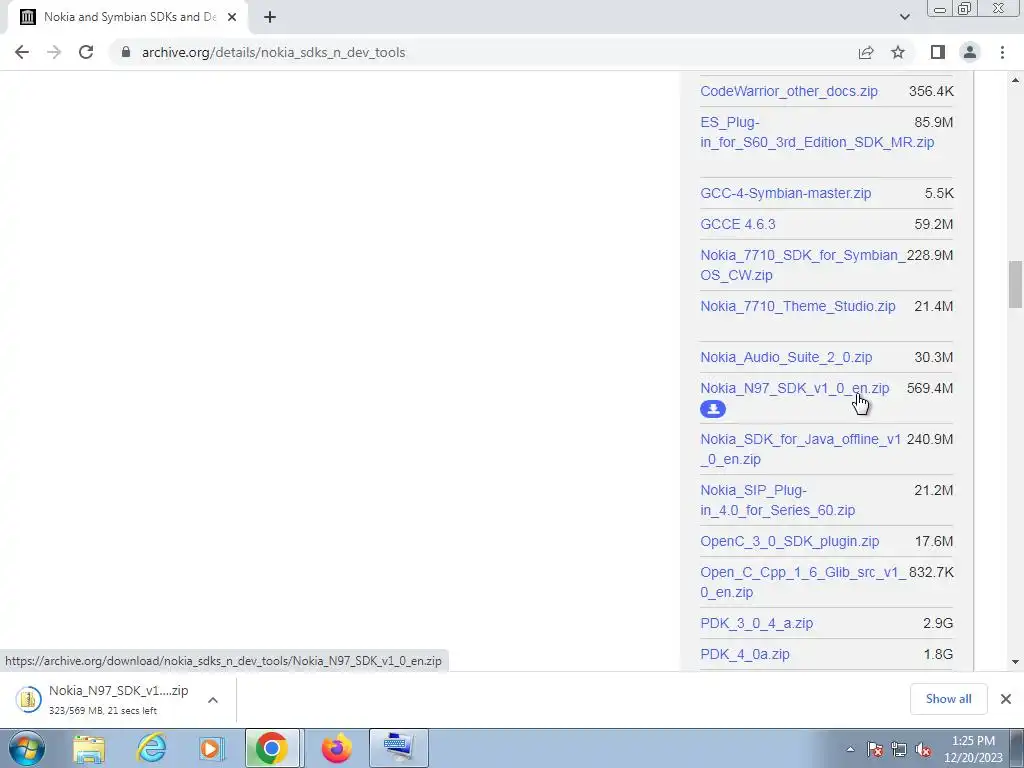
Task: Reload the archive.org page
Action: [86, 52]
